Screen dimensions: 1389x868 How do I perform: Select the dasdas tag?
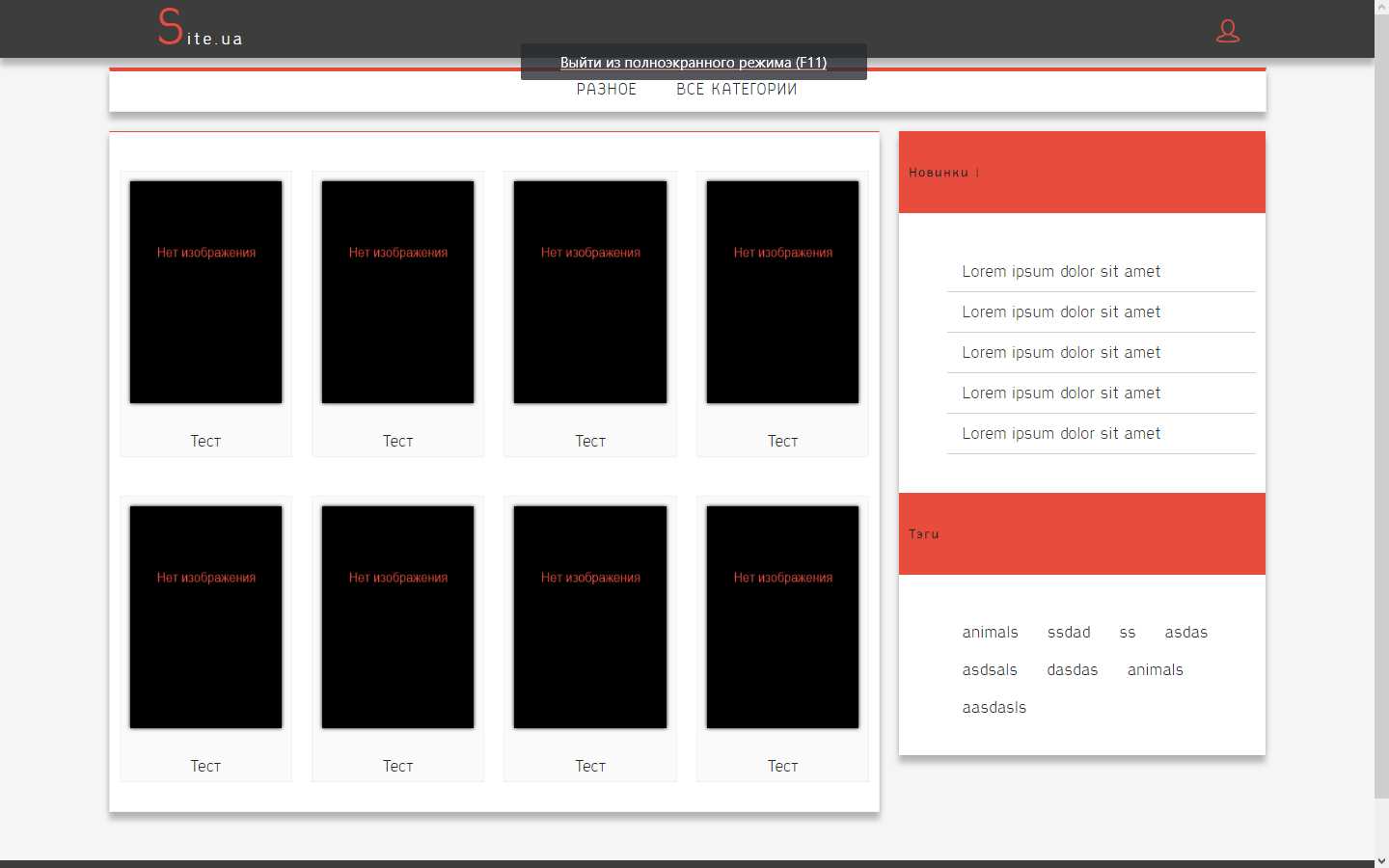point(1072,670)
